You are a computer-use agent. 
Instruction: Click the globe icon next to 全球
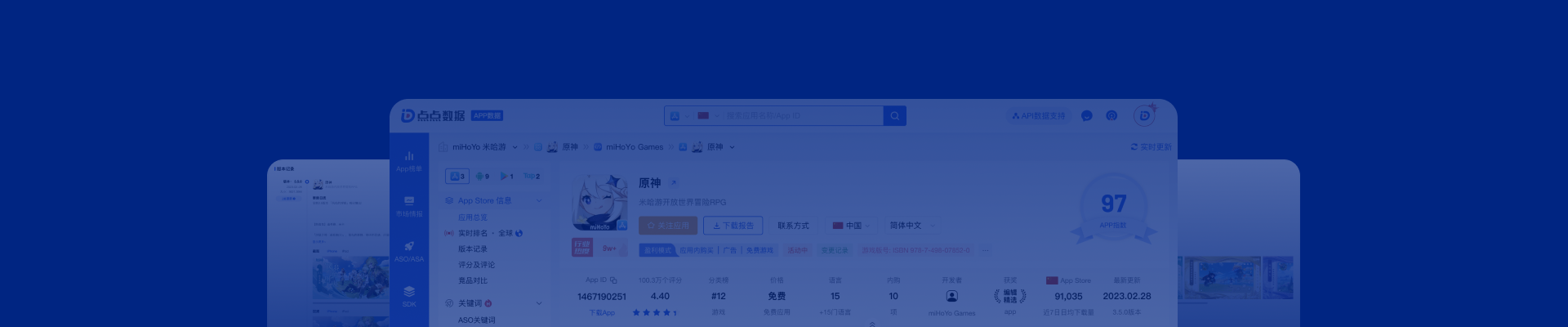click(x=519, y=234)
